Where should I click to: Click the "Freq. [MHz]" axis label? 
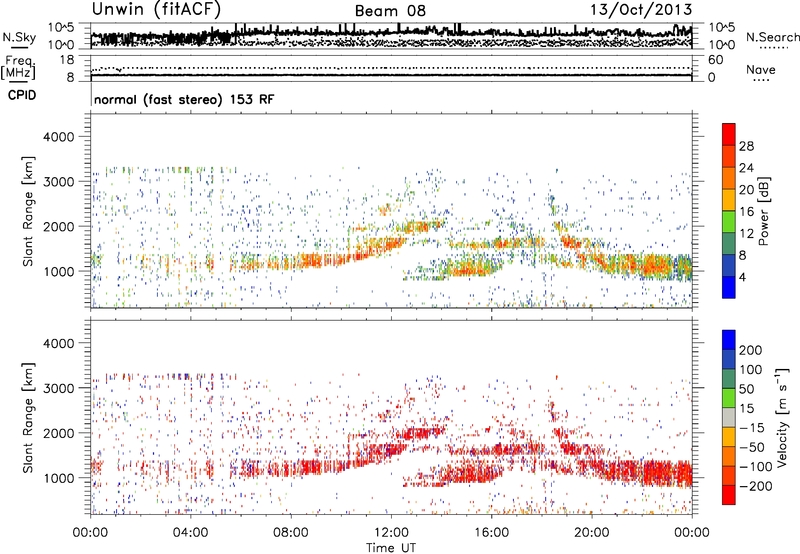[x=18, y=67]
